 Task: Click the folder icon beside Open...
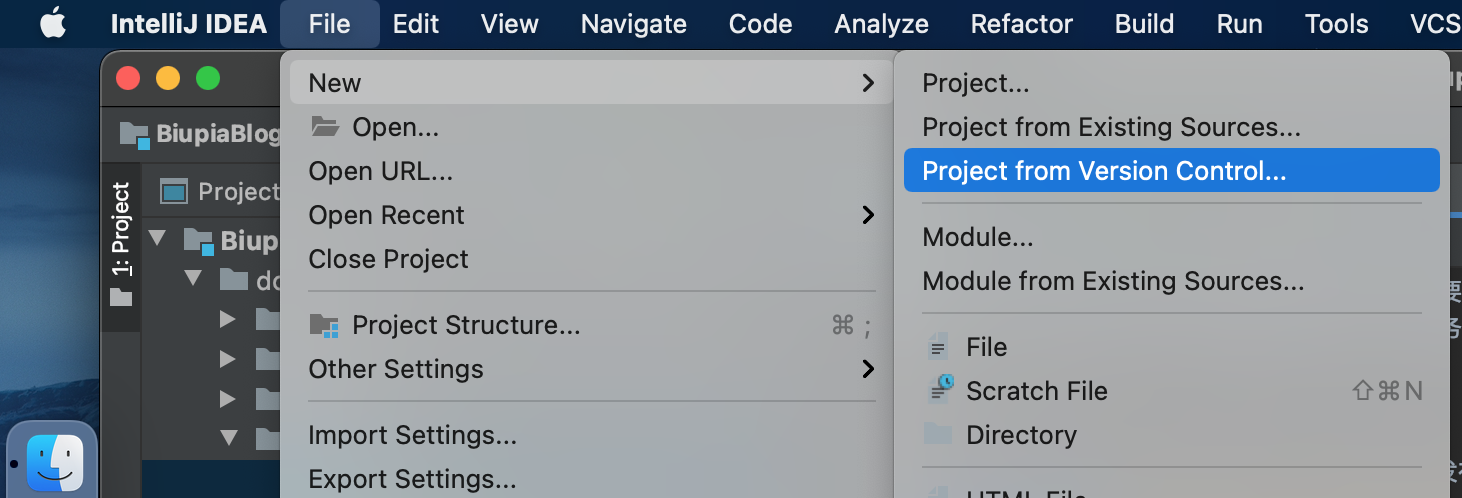click(325, 127)
